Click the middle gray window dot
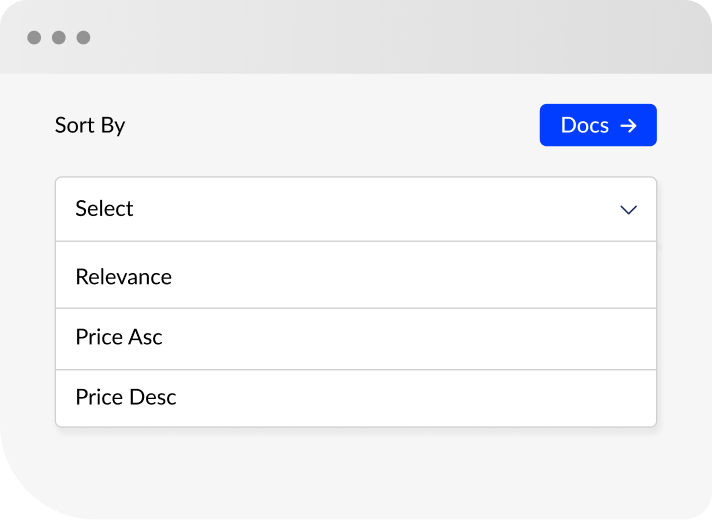This screenshot has width=712, height=520. coord(59,37)
